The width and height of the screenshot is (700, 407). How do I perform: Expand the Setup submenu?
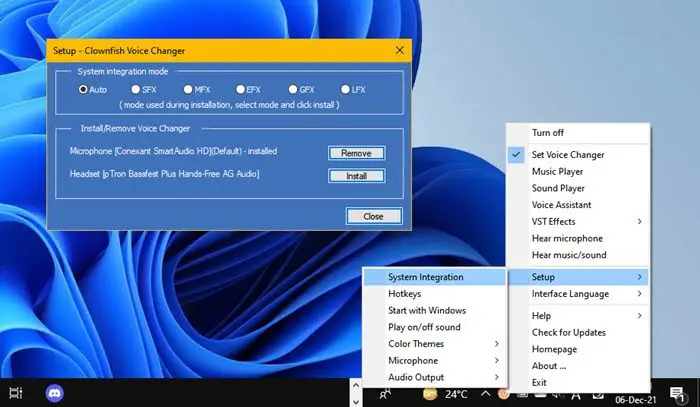click(578, 277)
